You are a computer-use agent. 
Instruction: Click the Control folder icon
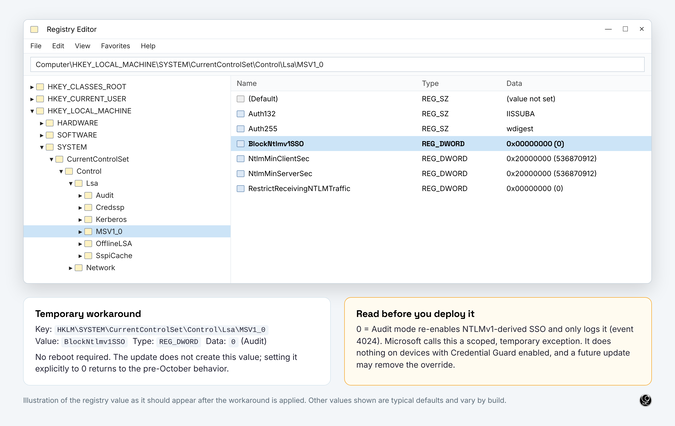point(69,171)
